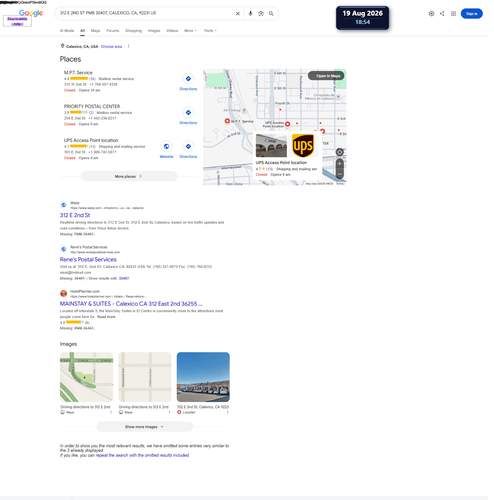
Task: Click the Accessibility links box
Action: point(17,22)
